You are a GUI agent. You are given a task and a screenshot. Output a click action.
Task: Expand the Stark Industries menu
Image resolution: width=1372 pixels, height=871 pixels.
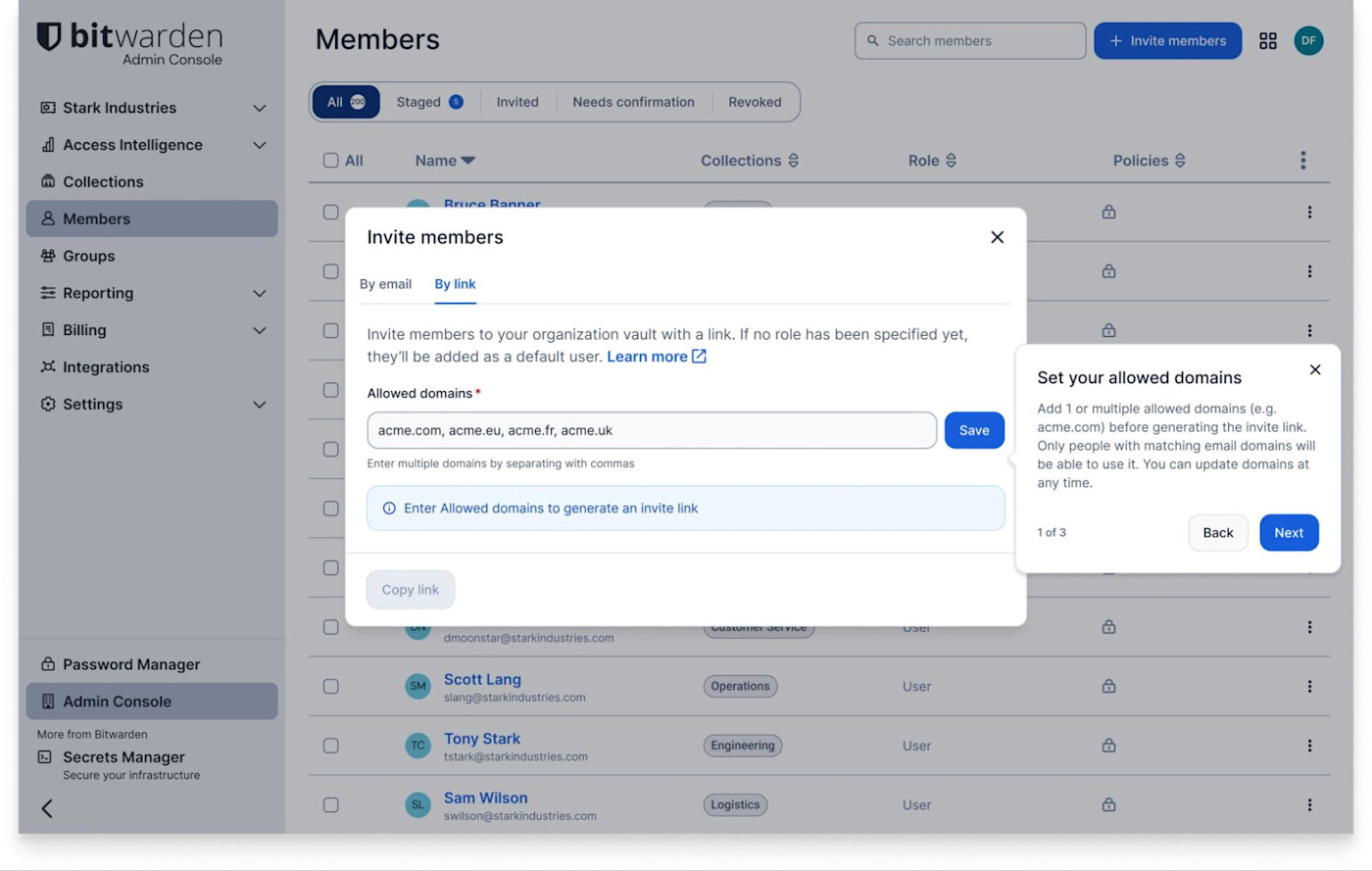(260, 108)
